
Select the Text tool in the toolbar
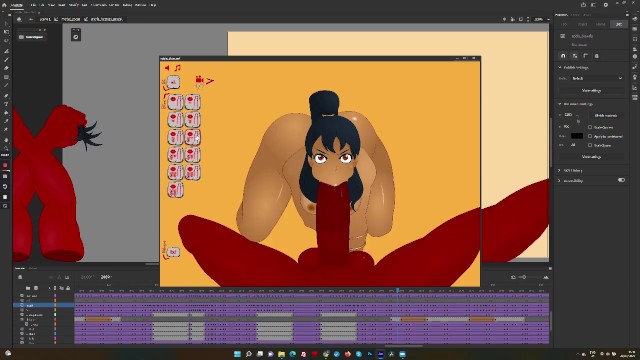(6, 104)
